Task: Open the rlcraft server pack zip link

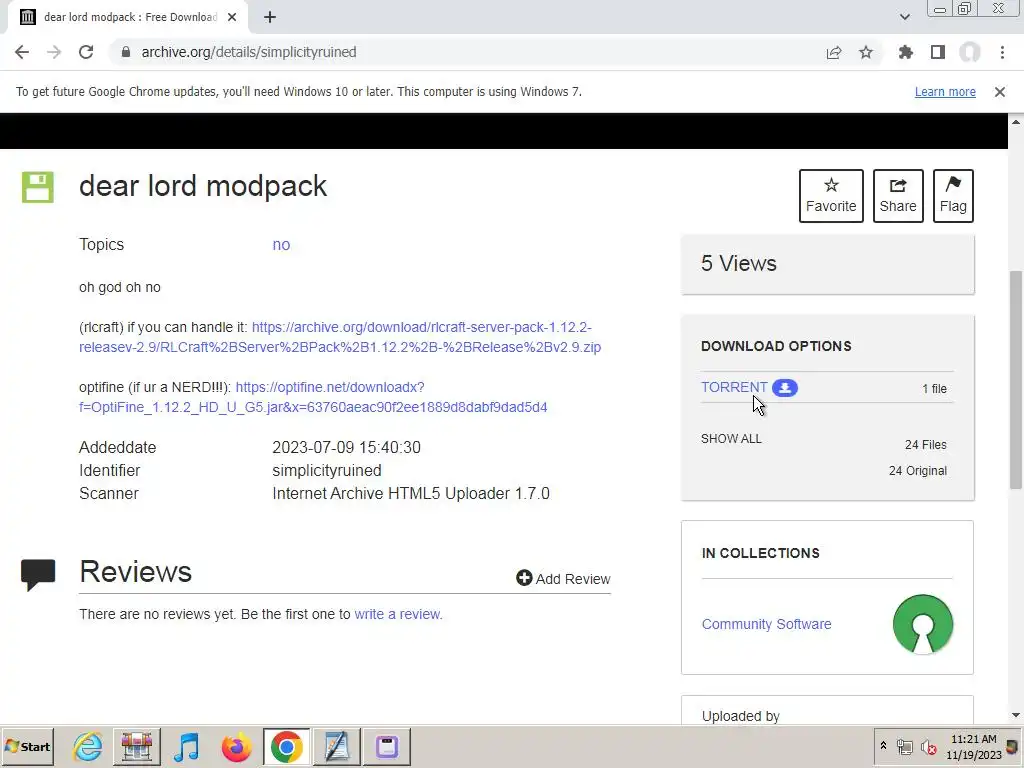Action: coord(340,337)
